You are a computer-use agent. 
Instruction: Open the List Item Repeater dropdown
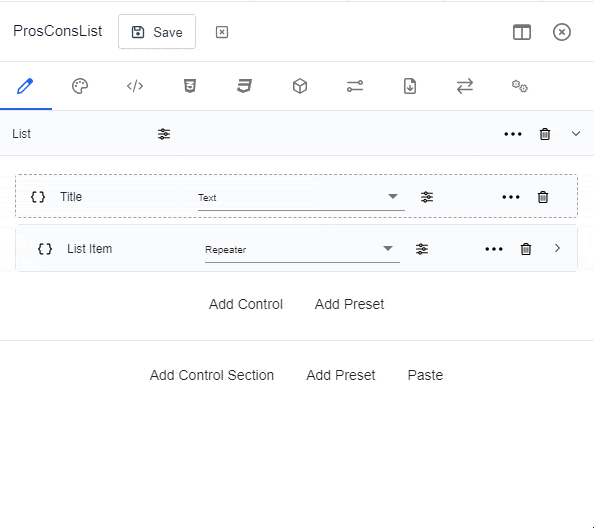coord(302,249)
